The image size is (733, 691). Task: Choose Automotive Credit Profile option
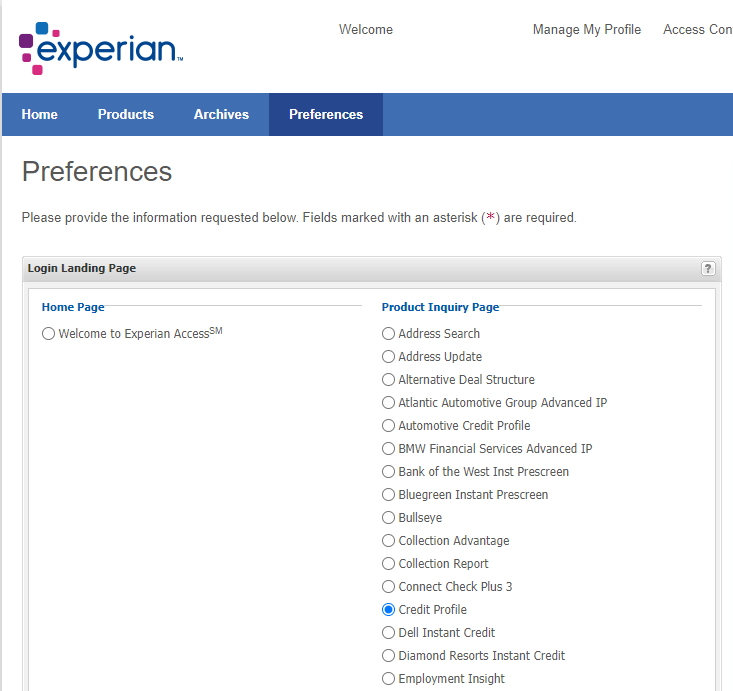pos(389,426)
